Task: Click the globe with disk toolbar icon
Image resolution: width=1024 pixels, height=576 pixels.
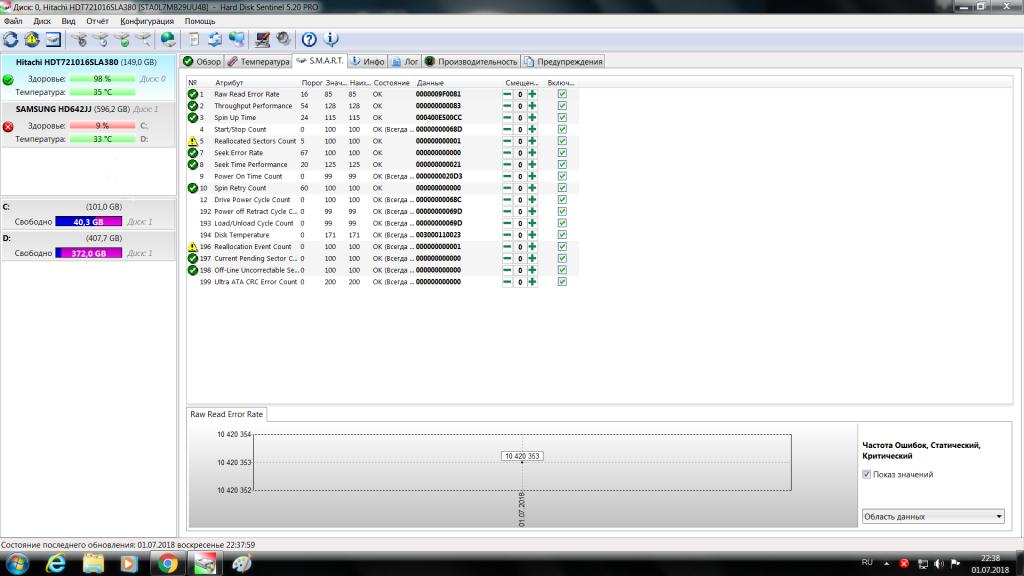Action: (x=168, y=40)
